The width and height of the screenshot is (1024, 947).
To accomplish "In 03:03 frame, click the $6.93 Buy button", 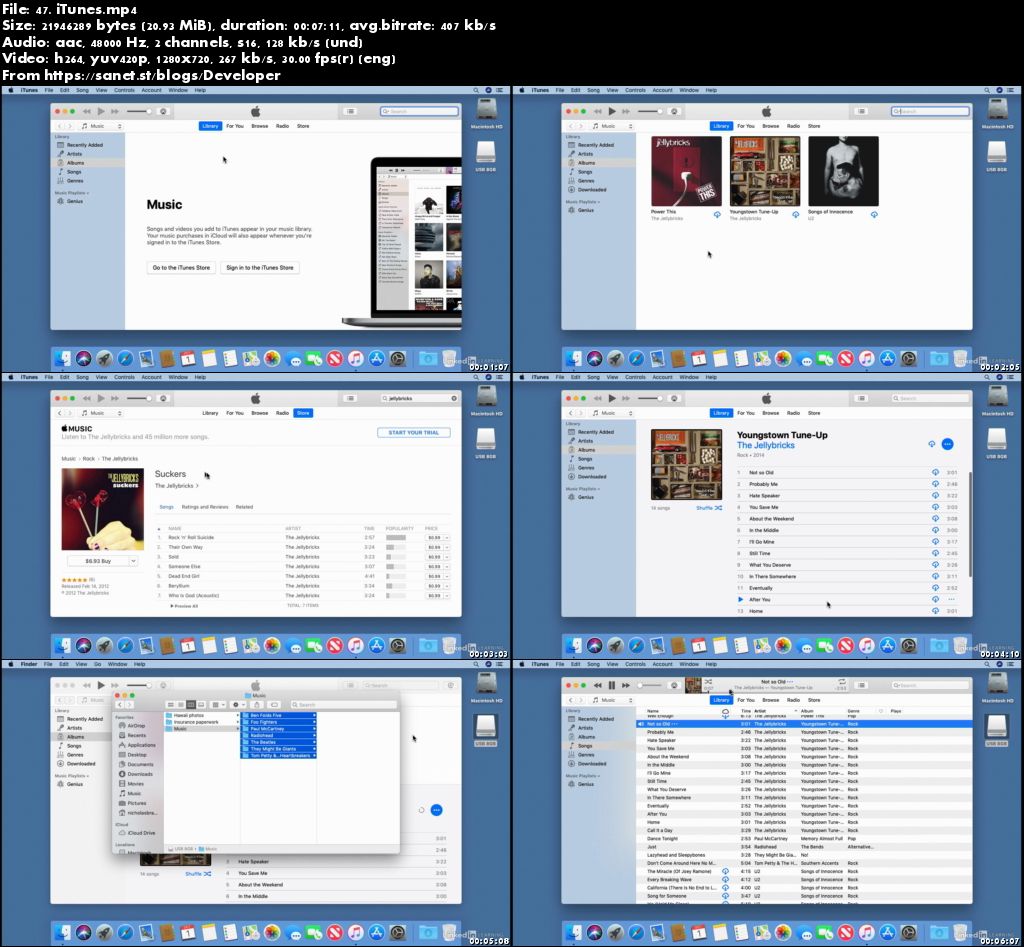I will click(98, 561).
